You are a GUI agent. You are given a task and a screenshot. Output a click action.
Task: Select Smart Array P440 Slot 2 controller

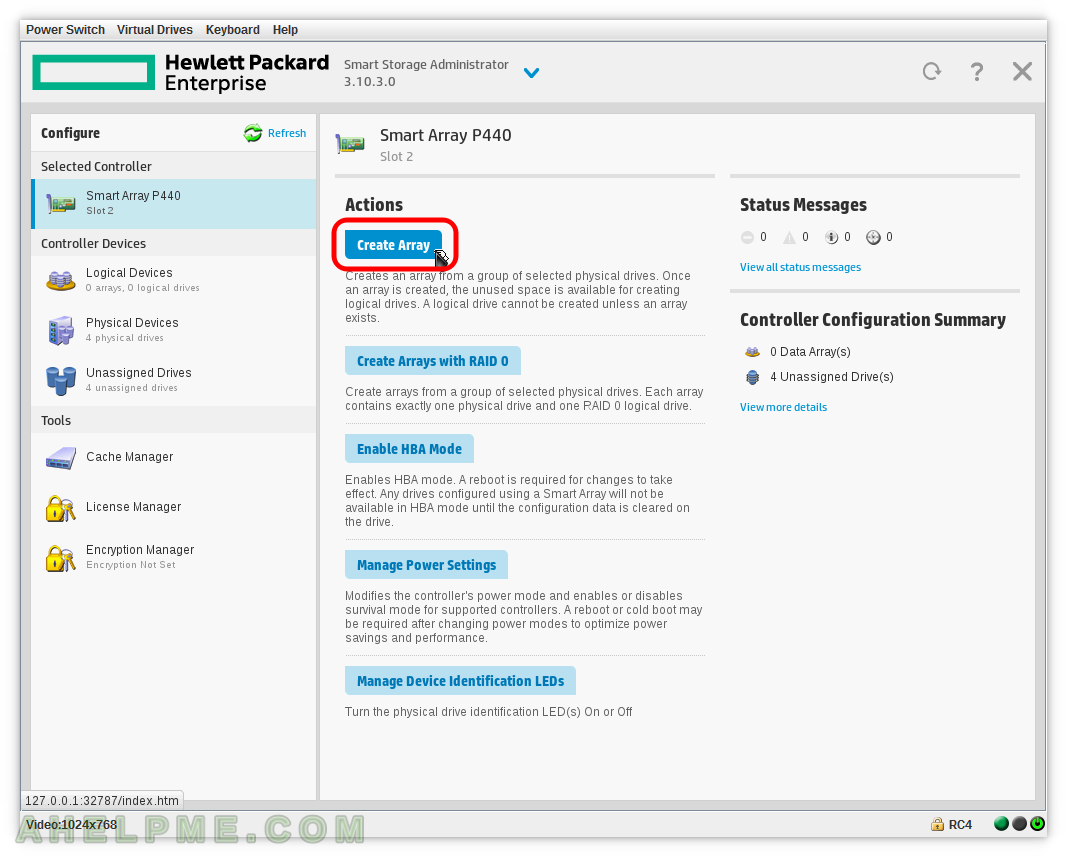pyautogui.click(x=174, y=204)
